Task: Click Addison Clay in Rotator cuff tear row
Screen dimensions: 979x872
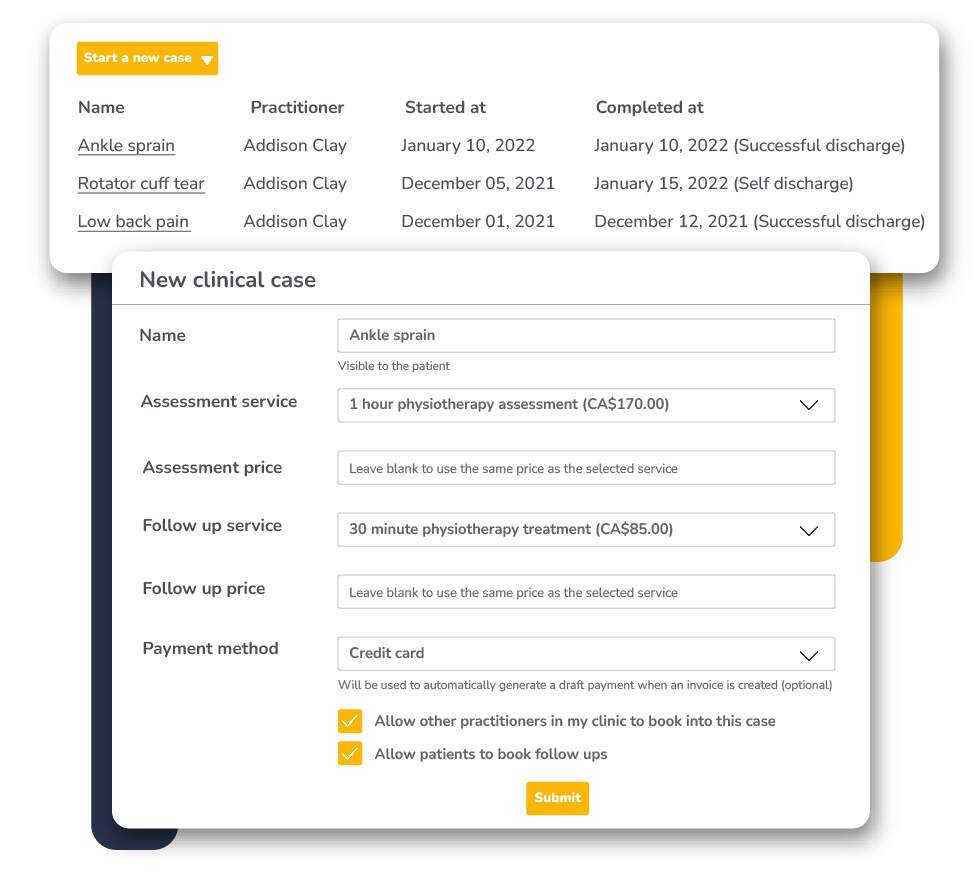Action: point(295,184)
